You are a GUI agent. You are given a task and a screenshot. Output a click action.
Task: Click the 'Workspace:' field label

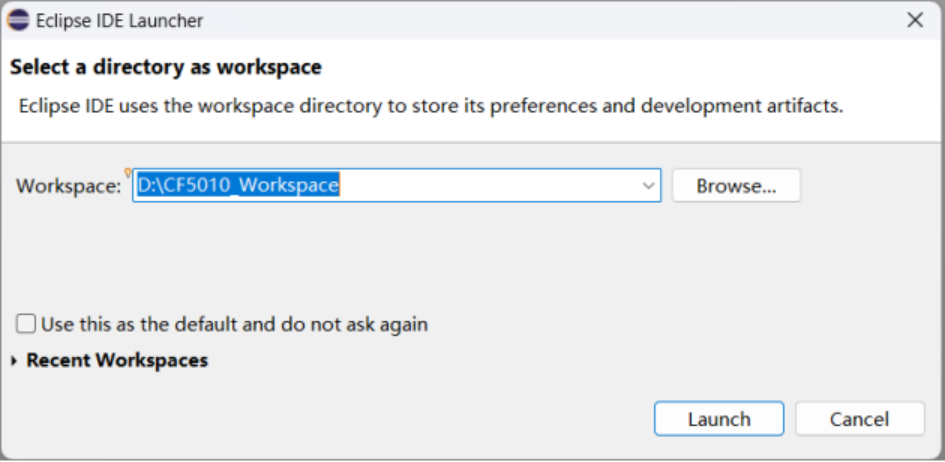point(68,186)
